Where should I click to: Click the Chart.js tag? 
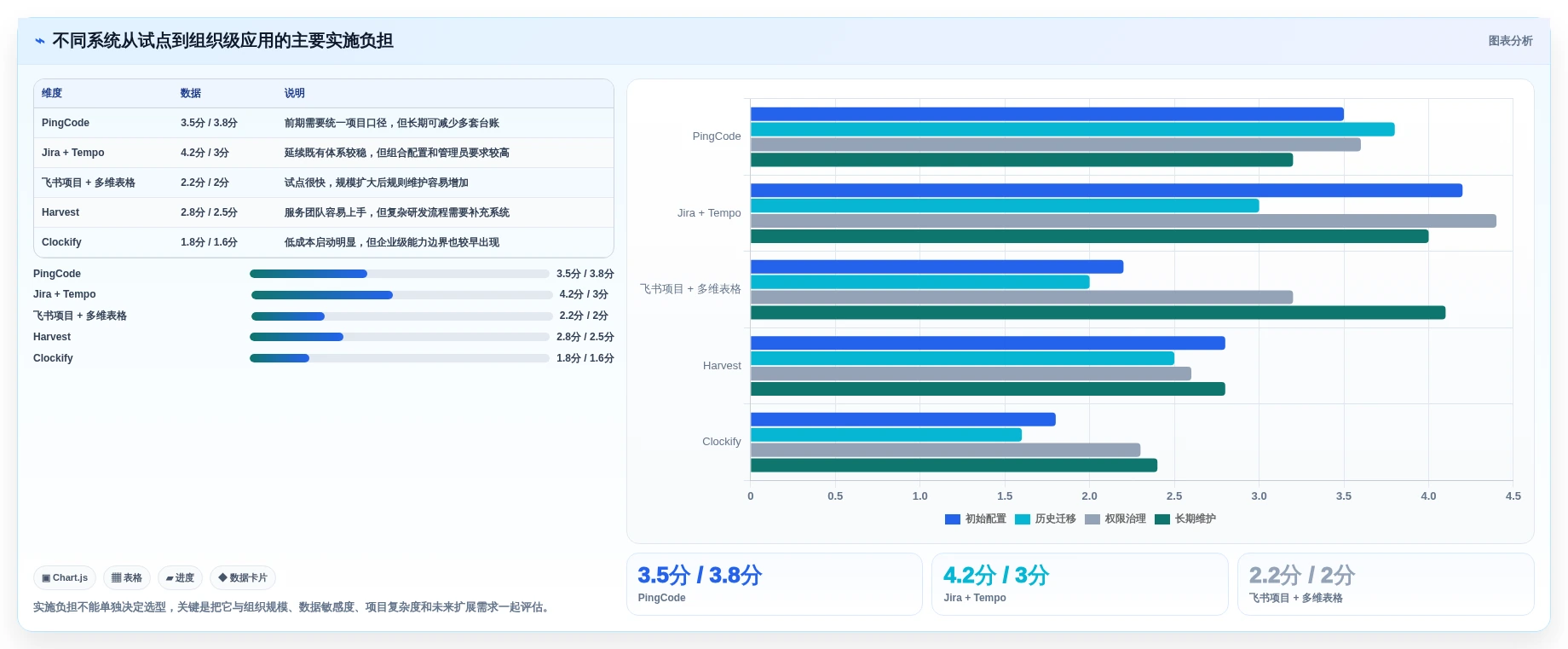pyautogui.click(x=65, y=577)
